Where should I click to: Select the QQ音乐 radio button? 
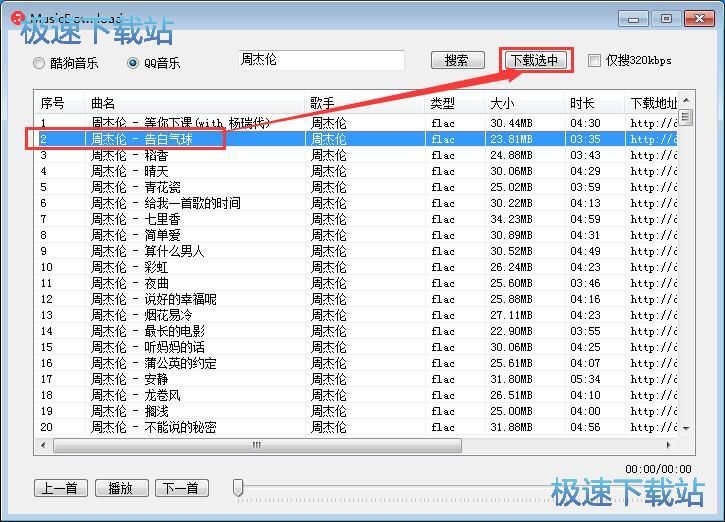(x=133, y=63)
